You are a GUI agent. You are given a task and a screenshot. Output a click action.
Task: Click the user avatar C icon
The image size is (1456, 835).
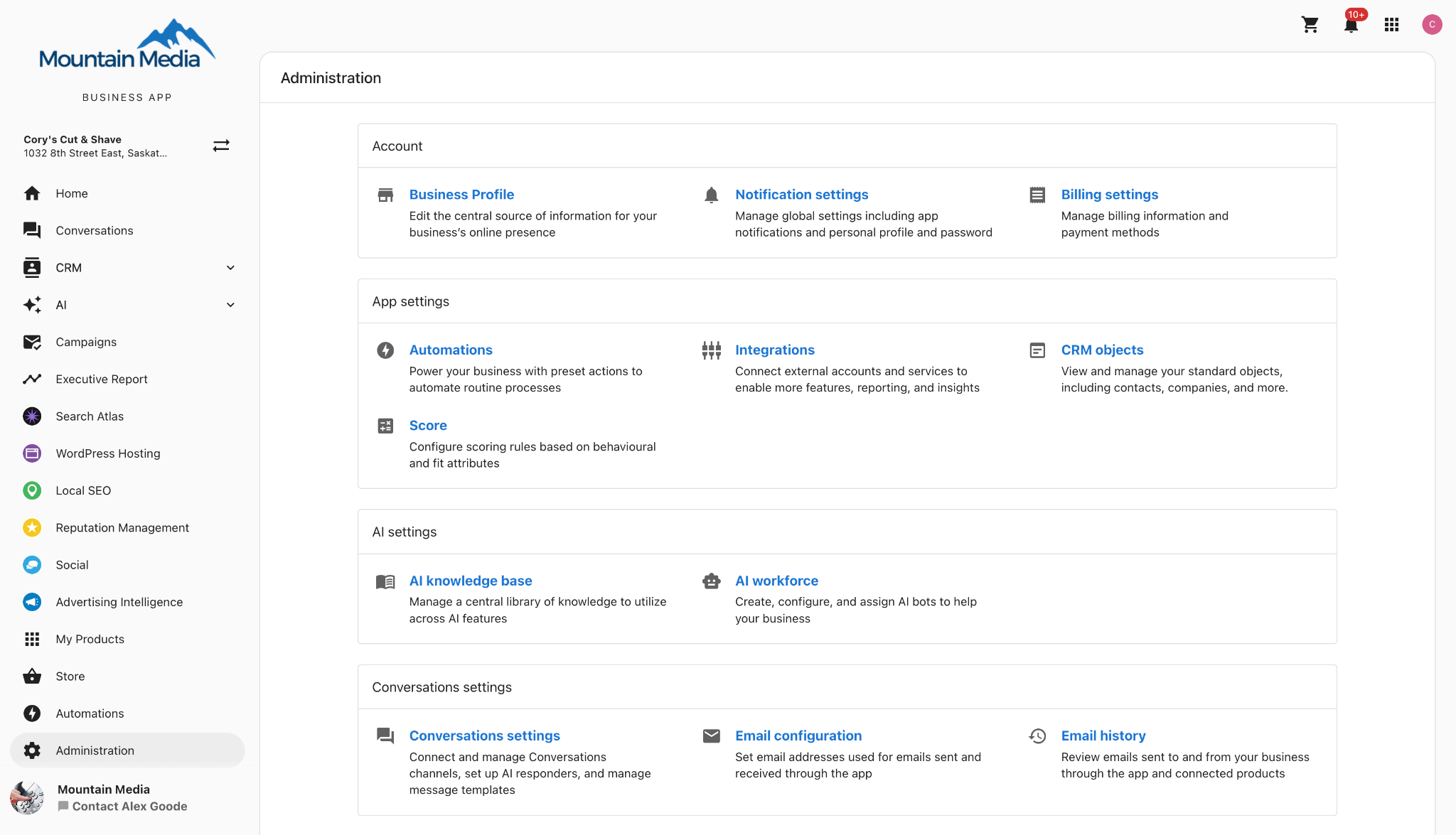pyautogui.click(x=1431, y=25)
